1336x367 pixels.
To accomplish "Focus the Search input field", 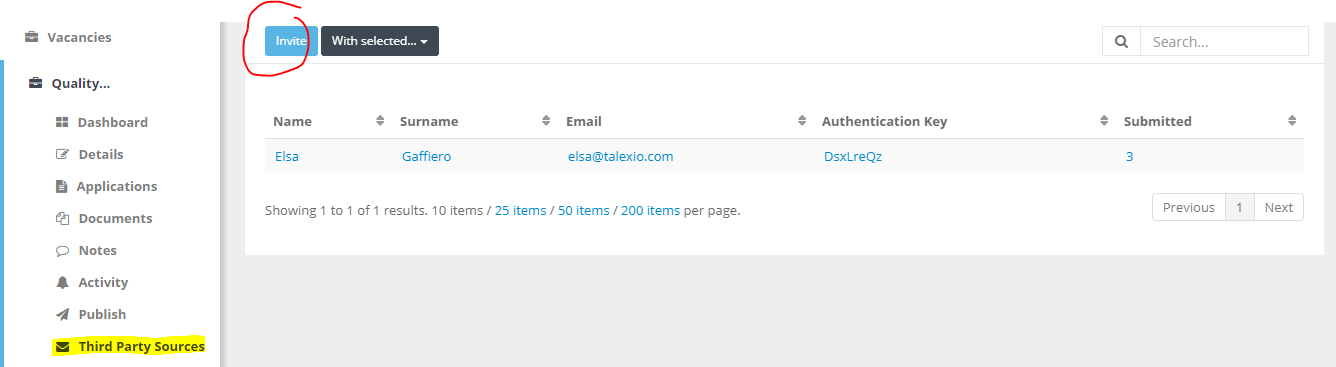I will coord(1224,41).
